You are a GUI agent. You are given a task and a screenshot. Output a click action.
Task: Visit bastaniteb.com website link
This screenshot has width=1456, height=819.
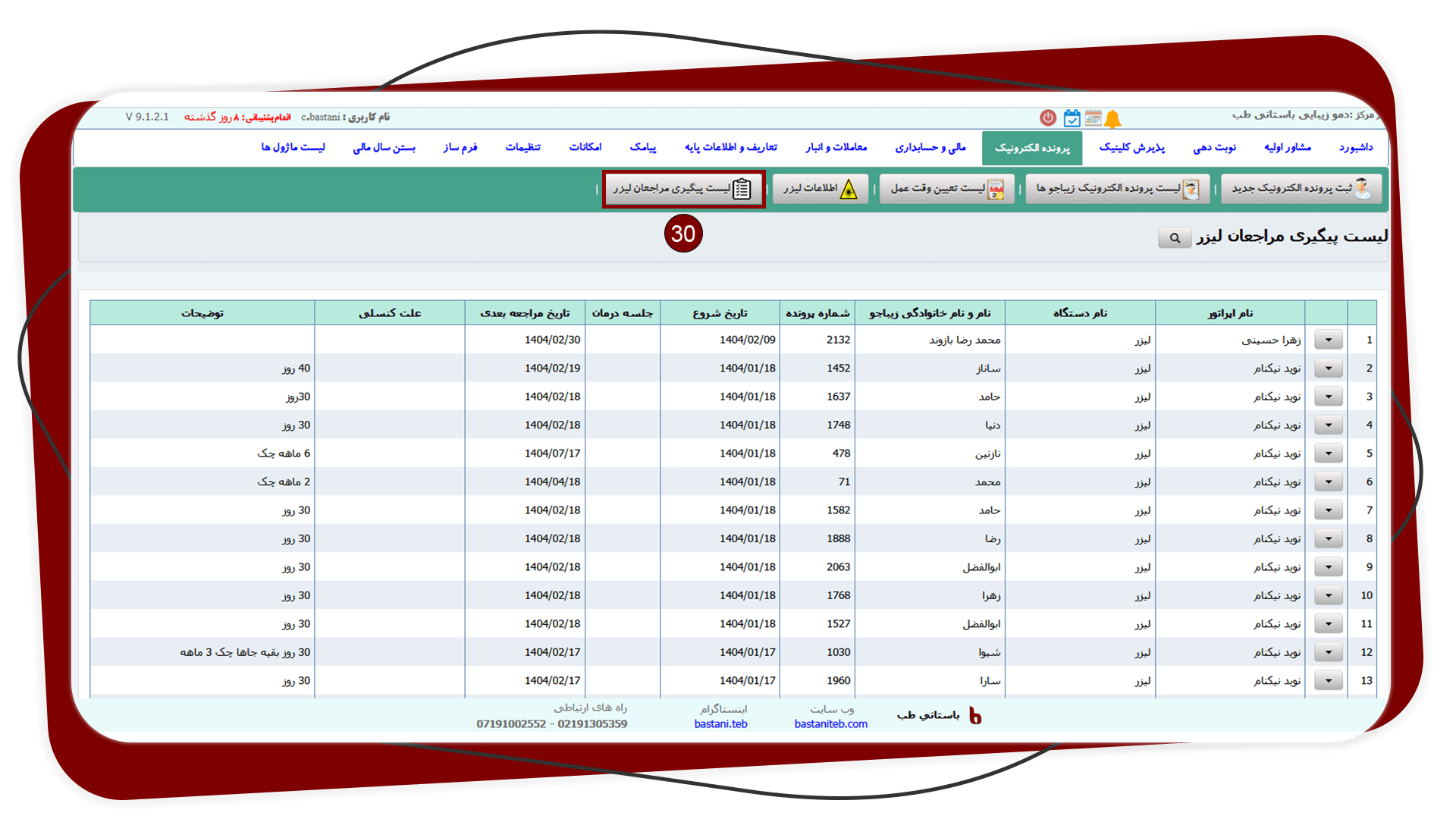click(831, 724)
